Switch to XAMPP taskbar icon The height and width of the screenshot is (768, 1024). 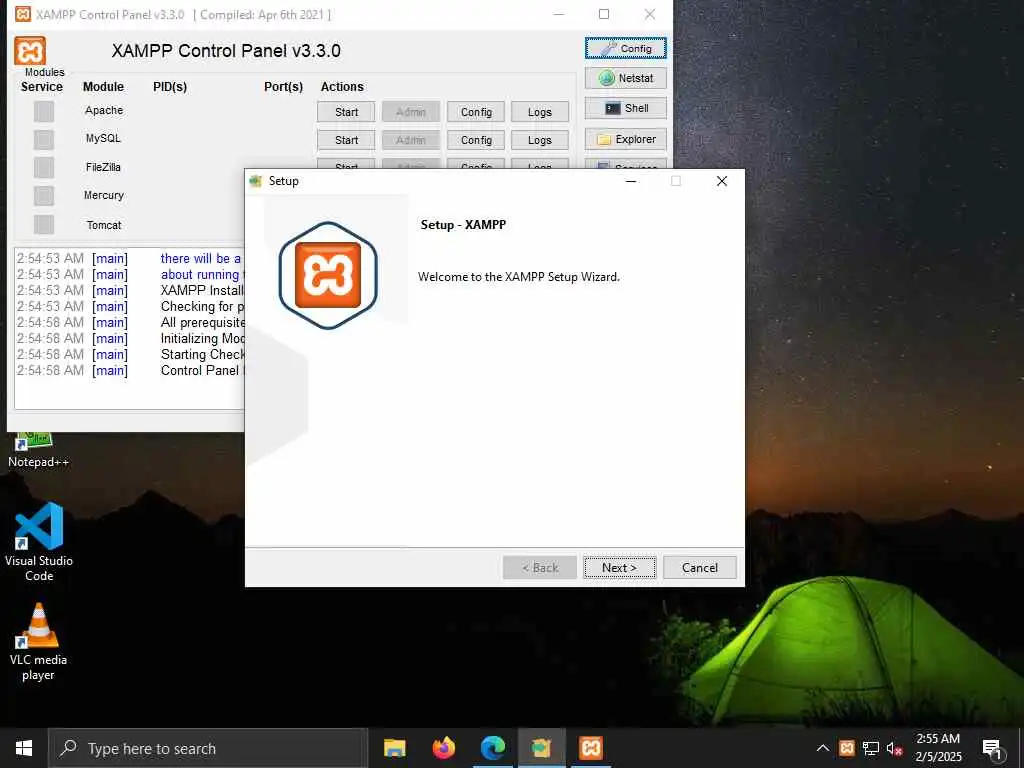[590, 748]
